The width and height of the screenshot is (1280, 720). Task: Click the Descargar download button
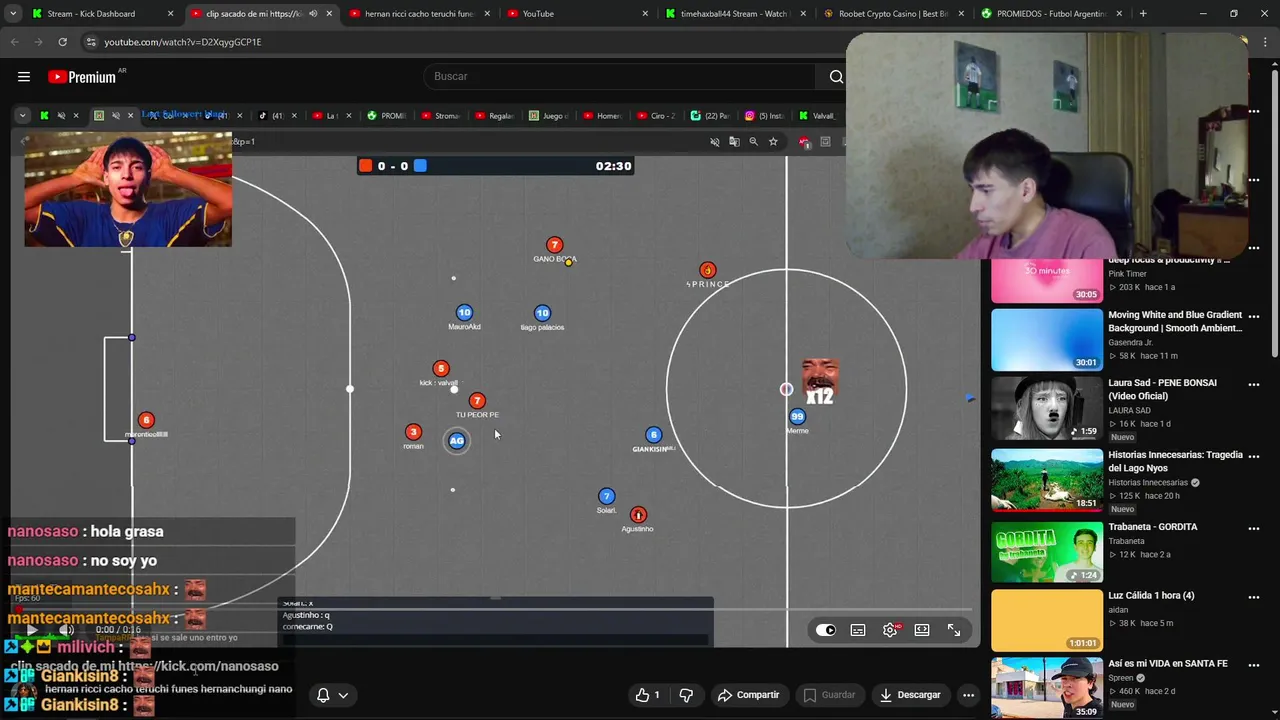(x=911, y=695)
